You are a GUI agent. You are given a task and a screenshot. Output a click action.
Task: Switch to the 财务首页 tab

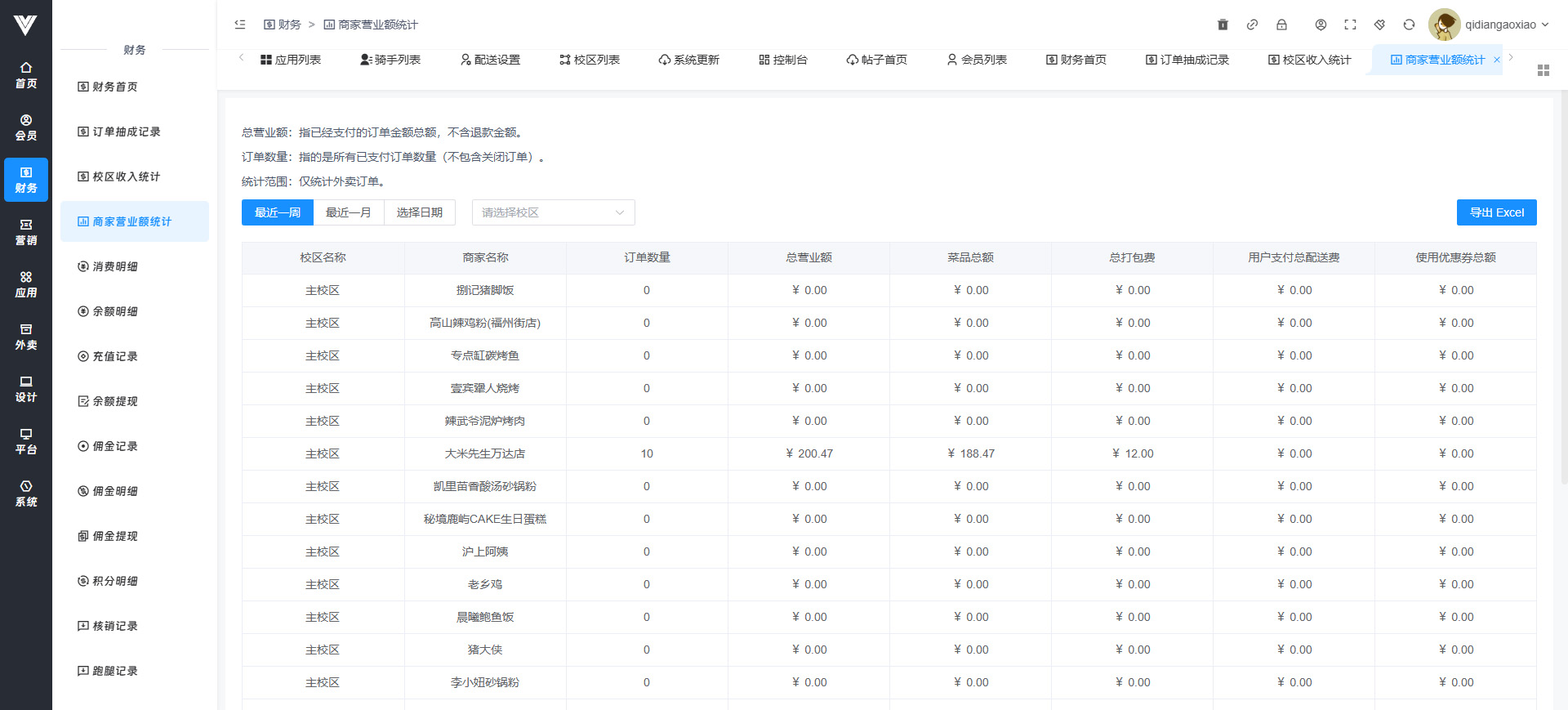click(1076, 60)
